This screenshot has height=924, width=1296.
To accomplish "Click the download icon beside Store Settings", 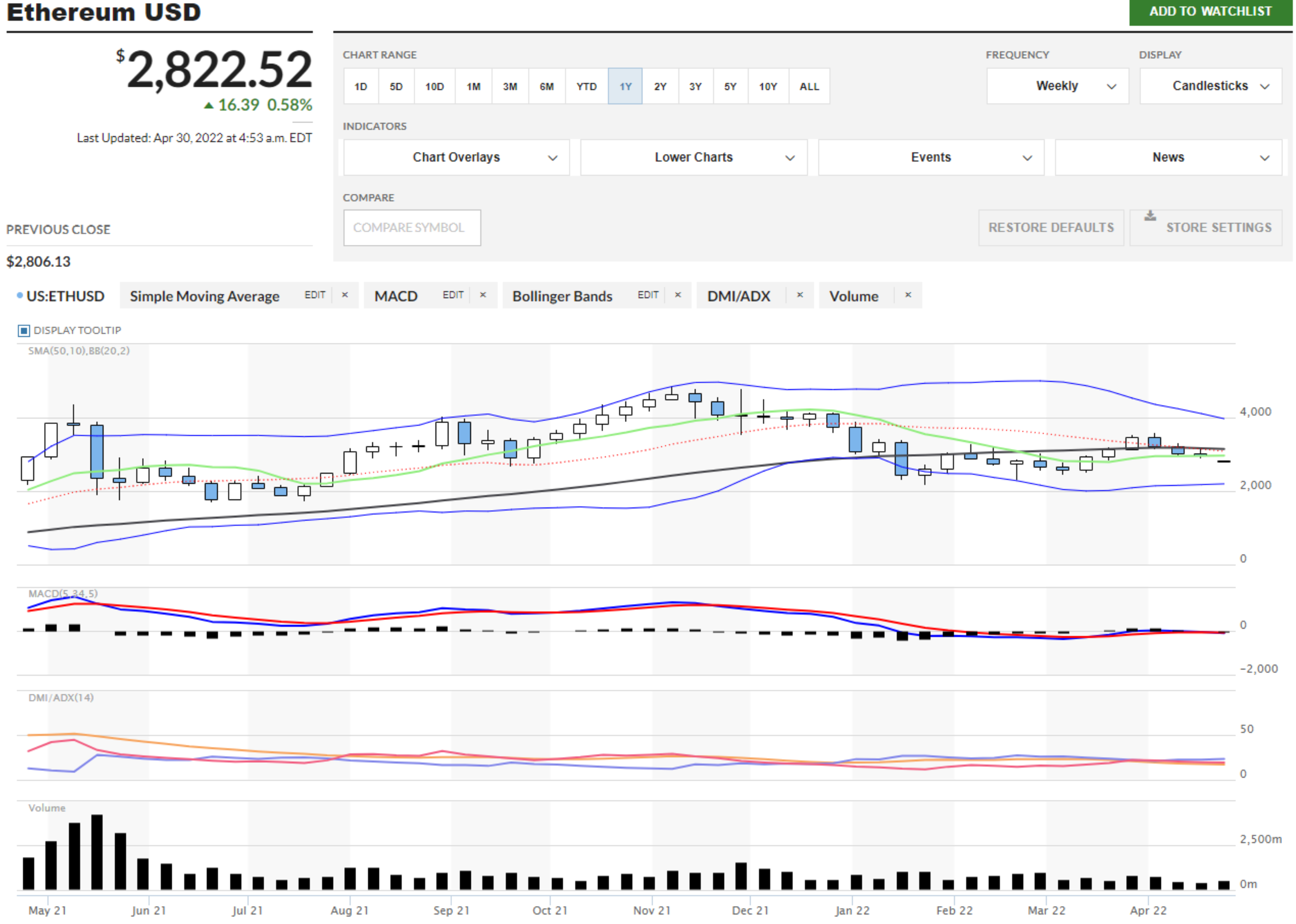I will pyautogui.click(x=1151, y=215).
